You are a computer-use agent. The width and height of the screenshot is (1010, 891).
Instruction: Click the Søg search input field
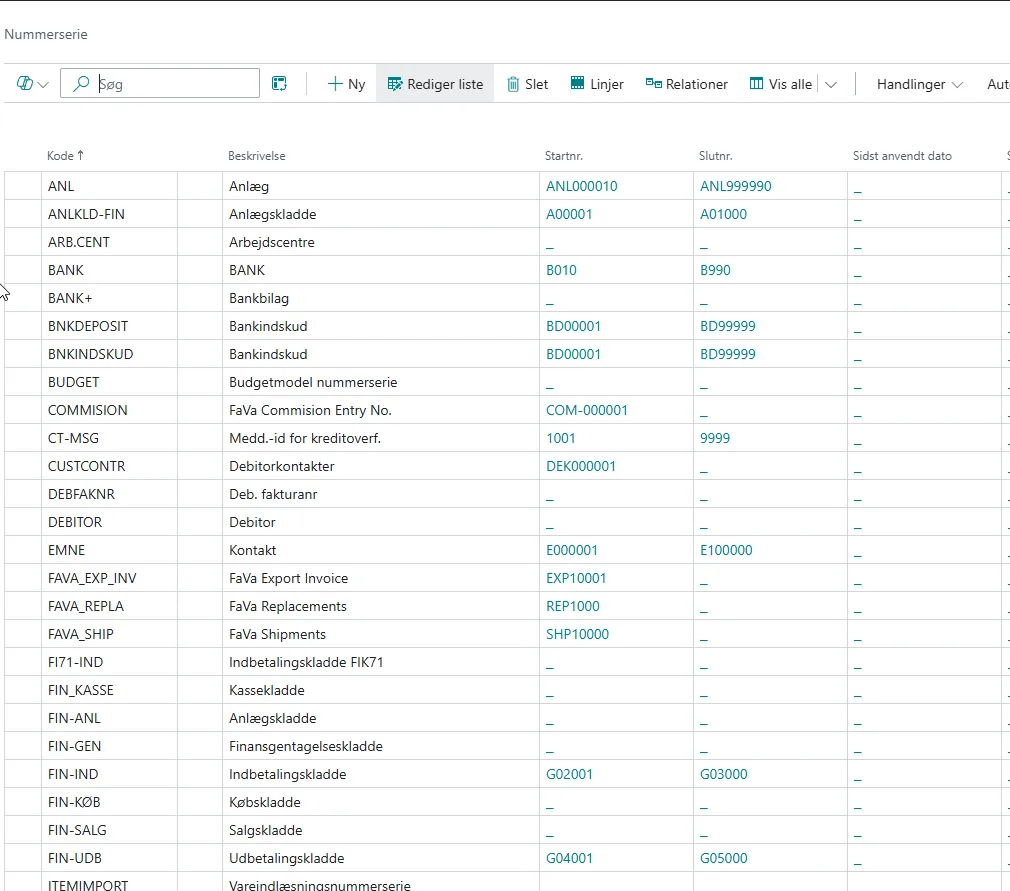(170, 84)
